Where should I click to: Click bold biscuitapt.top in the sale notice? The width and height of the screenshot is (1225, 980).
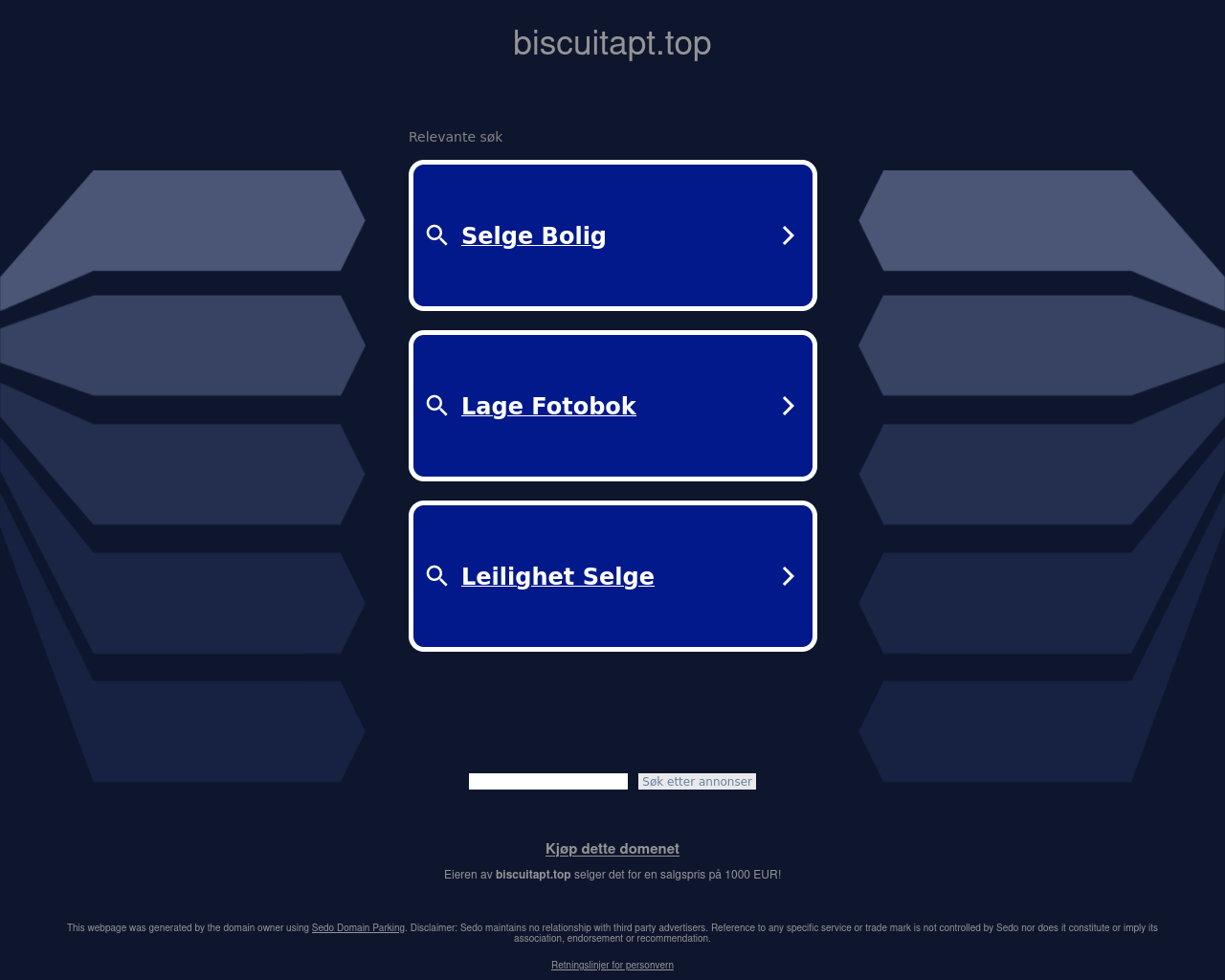click(x=533, y=875)
